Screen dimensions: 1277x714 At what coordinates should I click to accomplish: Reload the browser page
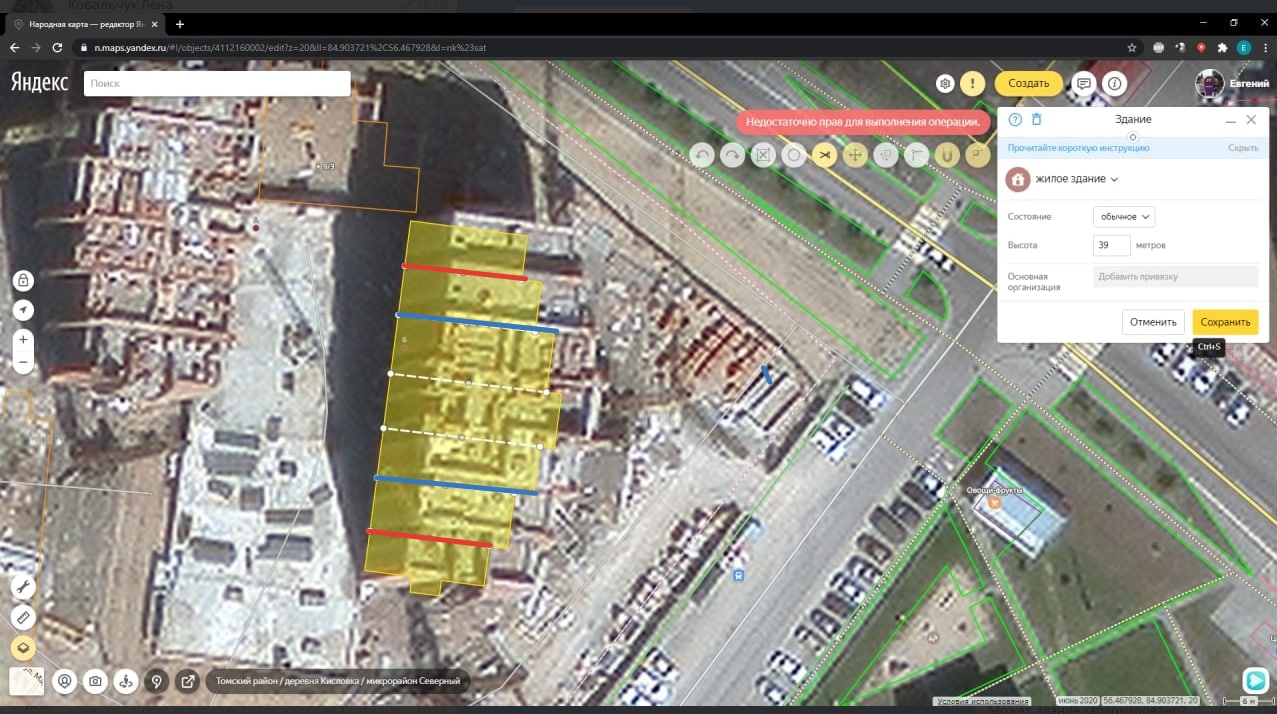(59, 47)
